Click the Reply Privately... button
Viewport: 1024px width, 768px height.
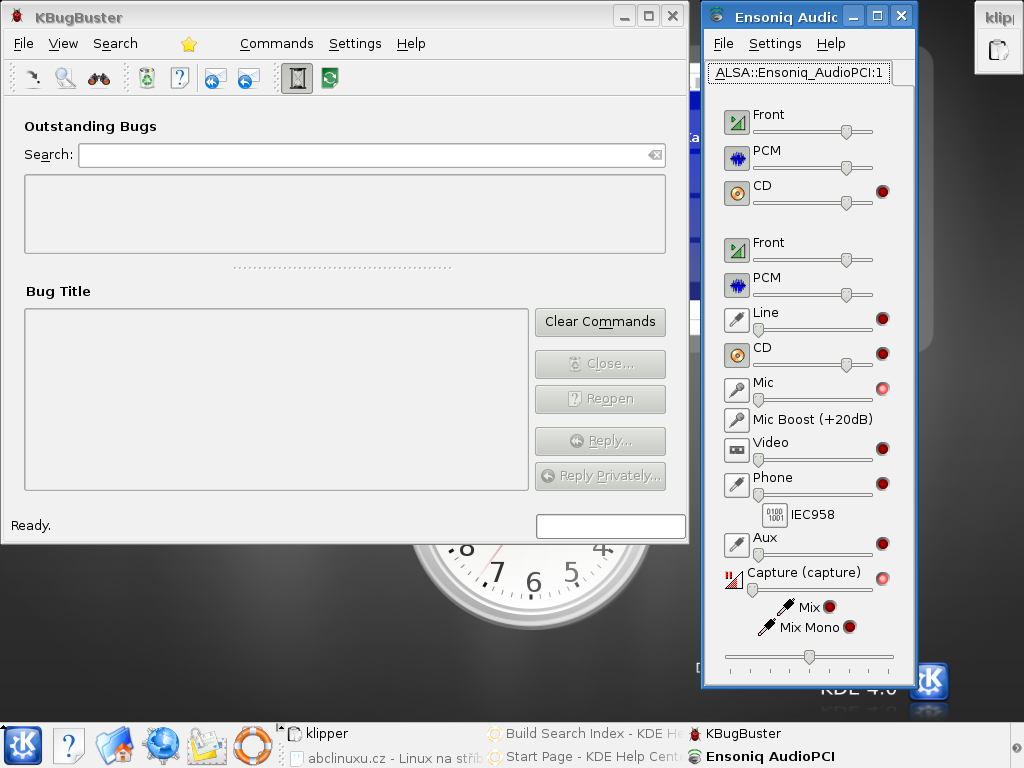coord(600,476)
